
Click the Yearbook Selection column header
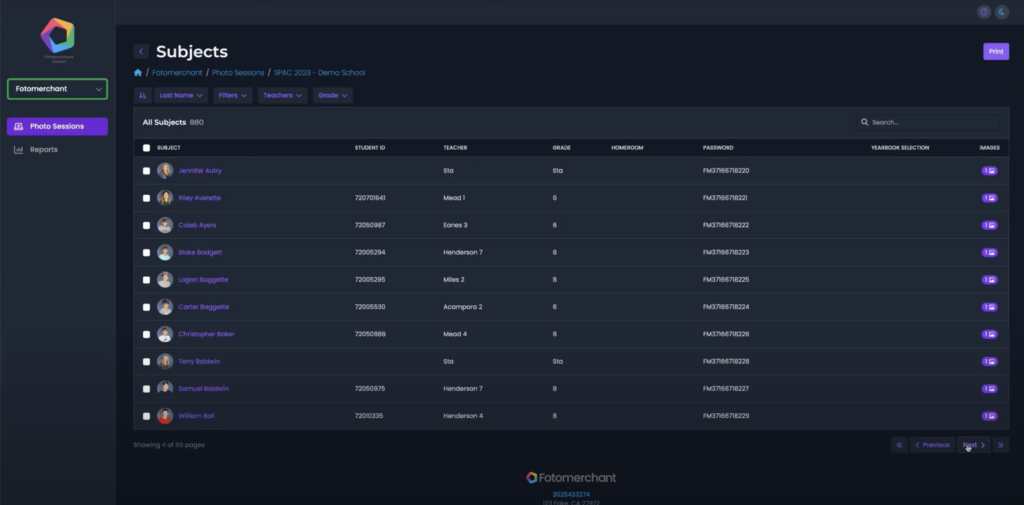900,148
